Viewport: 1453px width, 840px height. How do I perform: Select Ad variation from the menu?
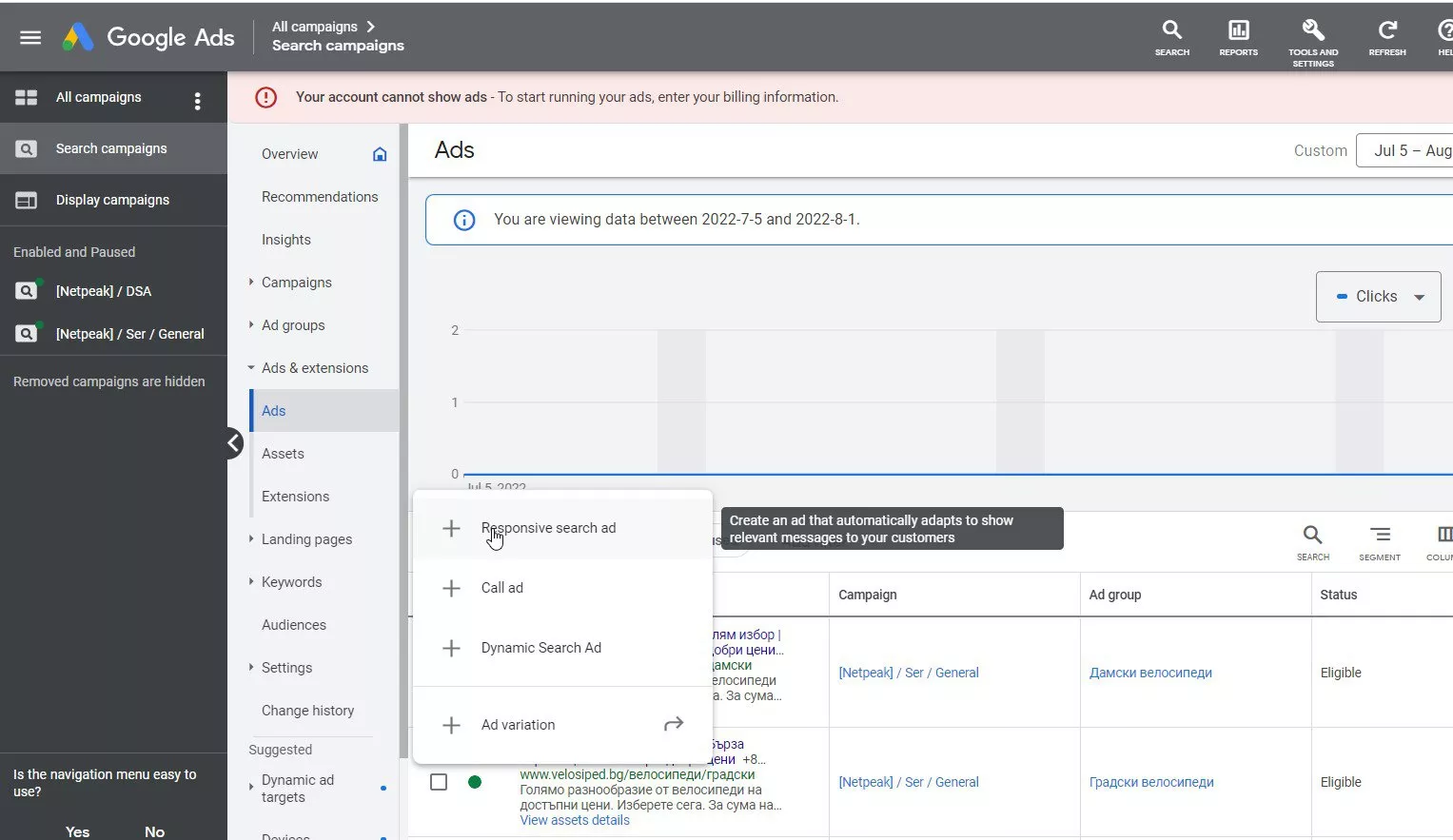tap(562, 725)
